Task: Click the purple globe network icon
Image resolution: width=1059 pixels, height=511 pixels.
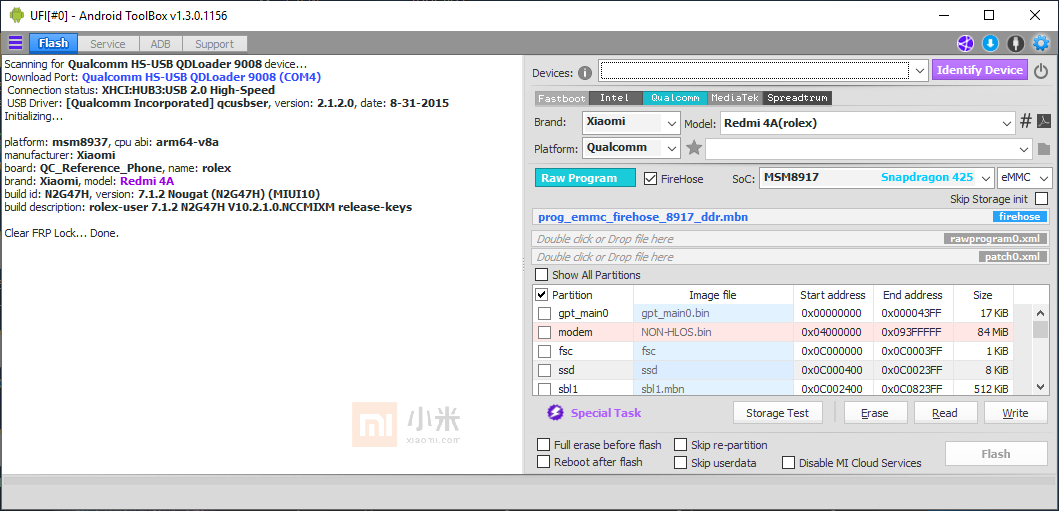Action: point(964,44)
